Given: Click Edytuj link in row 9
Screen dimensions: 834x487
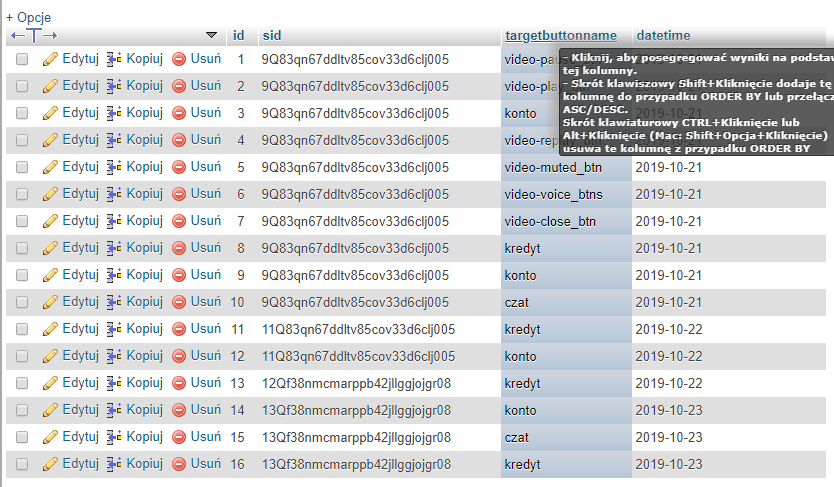Looking at the screenshot, I should [x=80, y=275].
